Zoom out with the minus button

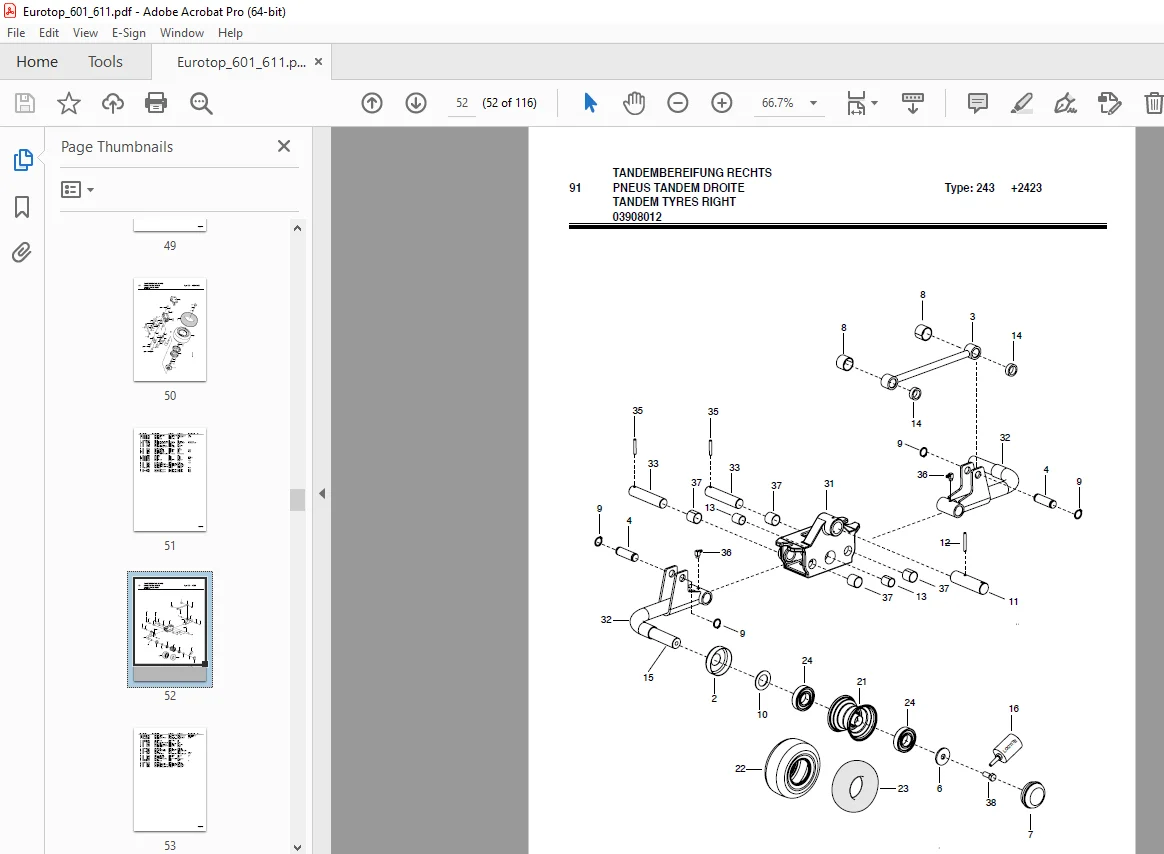click(678, 102)
